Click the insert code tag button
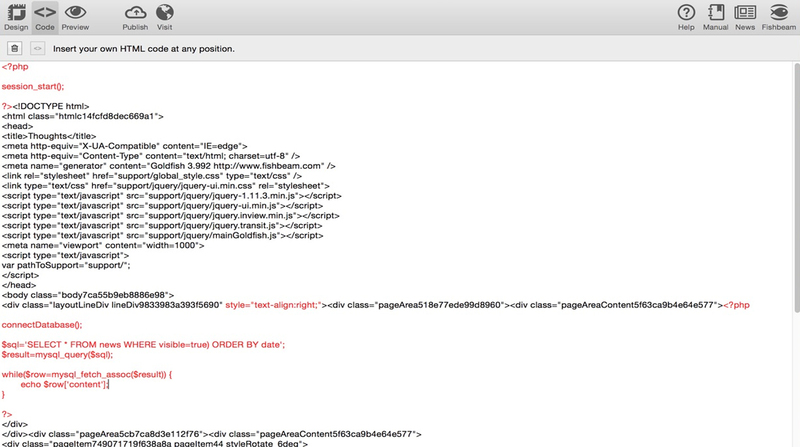800x447 pixels. [x=37, y=48]
